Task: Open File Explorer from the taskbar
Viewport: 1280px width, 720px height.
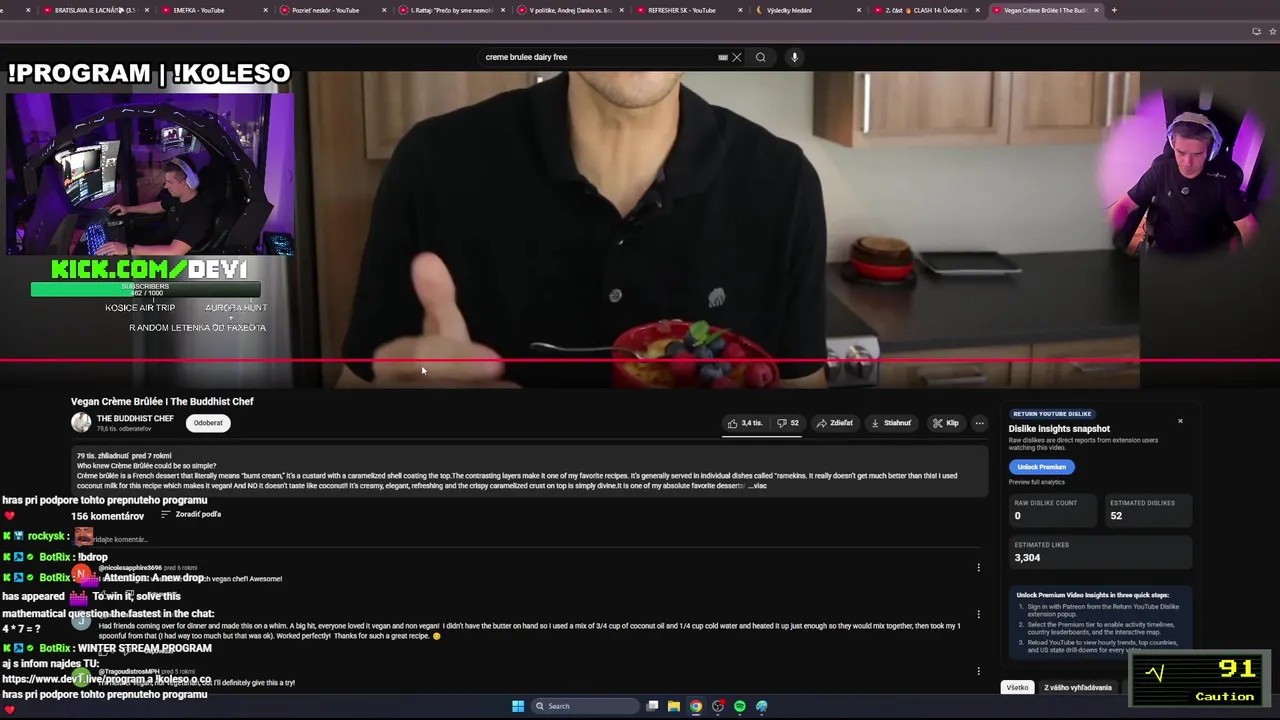Action: 674,706
